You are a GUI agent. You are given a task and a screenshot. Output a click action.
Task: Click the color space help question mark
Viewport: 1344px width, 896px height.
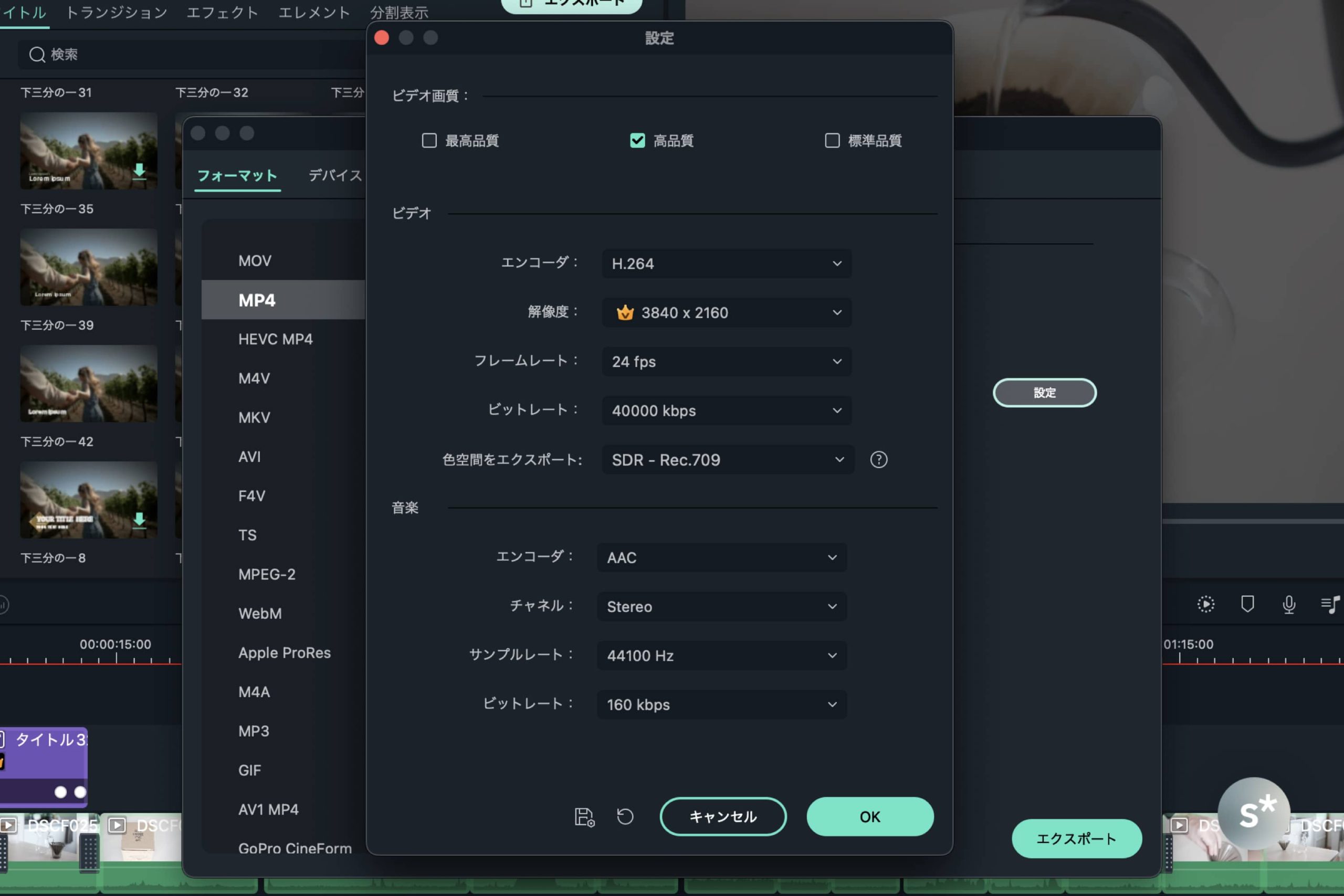coord(878,459)
